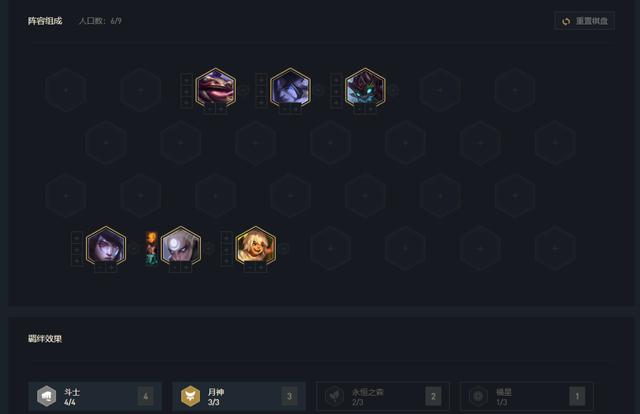Click the number 2 badge on 永恒之森 card
The height and width of the screenshot is (414, 640).
point(433,396)
